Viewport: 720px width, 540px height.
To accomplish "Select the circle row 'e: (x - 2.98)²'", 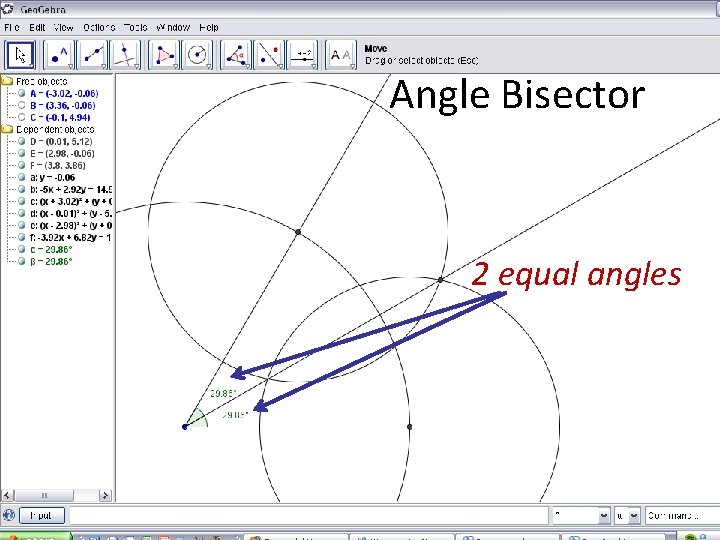I will click(x=71, y=225).
